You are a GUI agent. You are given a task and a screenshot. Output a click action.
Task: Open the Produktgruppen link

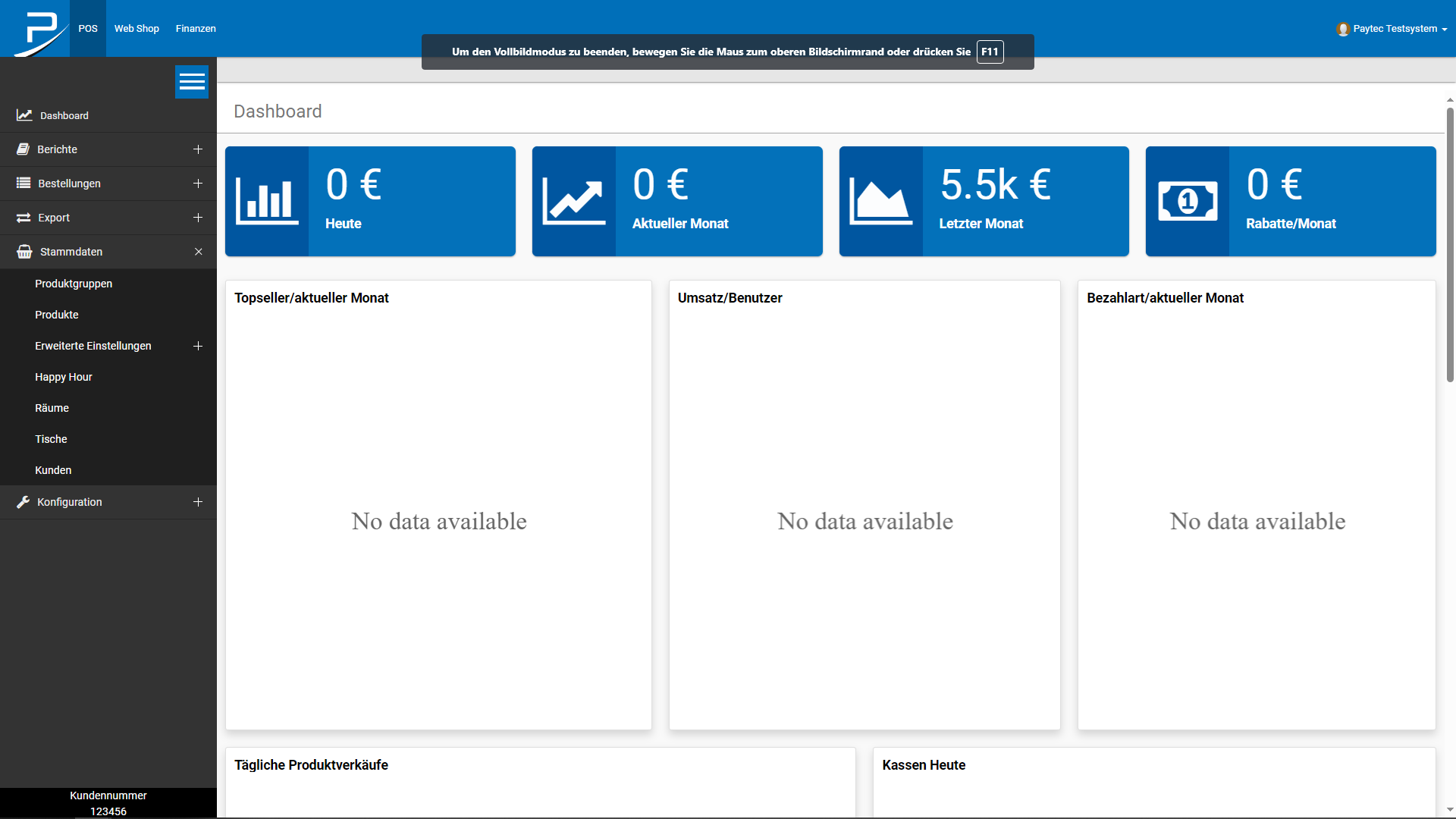coord(74,284)
